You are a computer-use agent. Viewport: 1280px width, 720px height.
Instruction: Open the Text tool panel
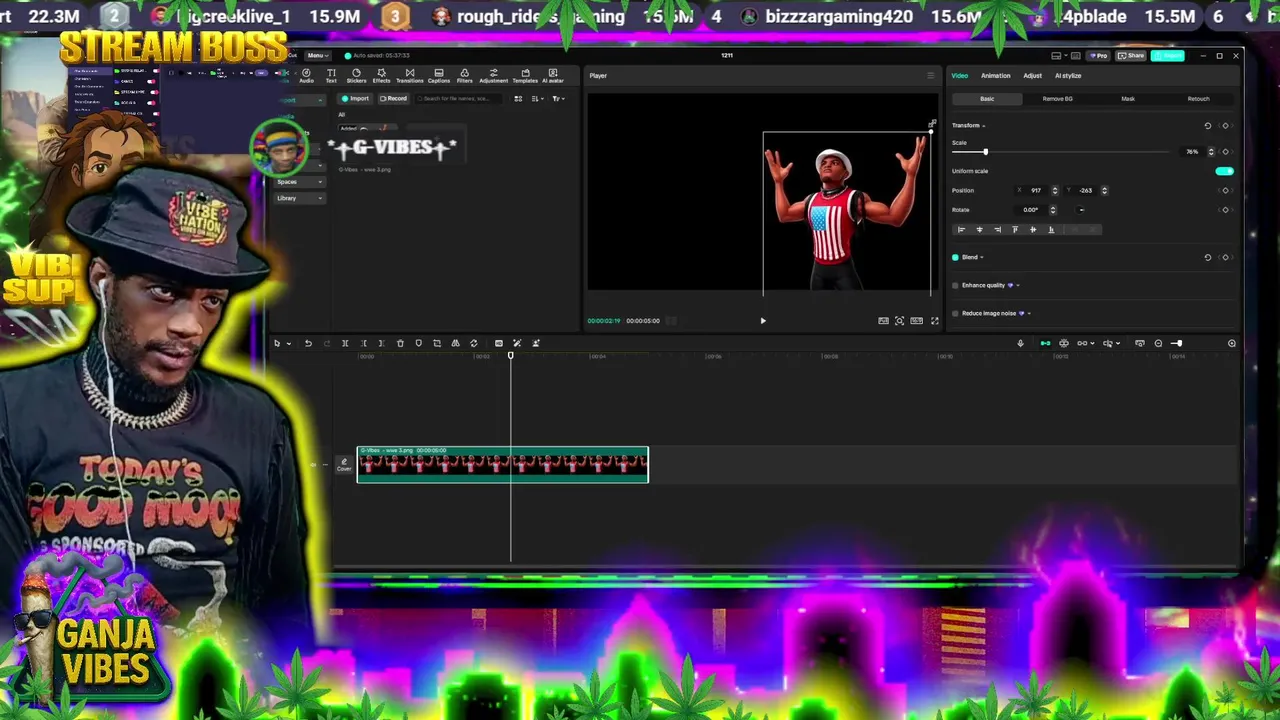point(331,75)
